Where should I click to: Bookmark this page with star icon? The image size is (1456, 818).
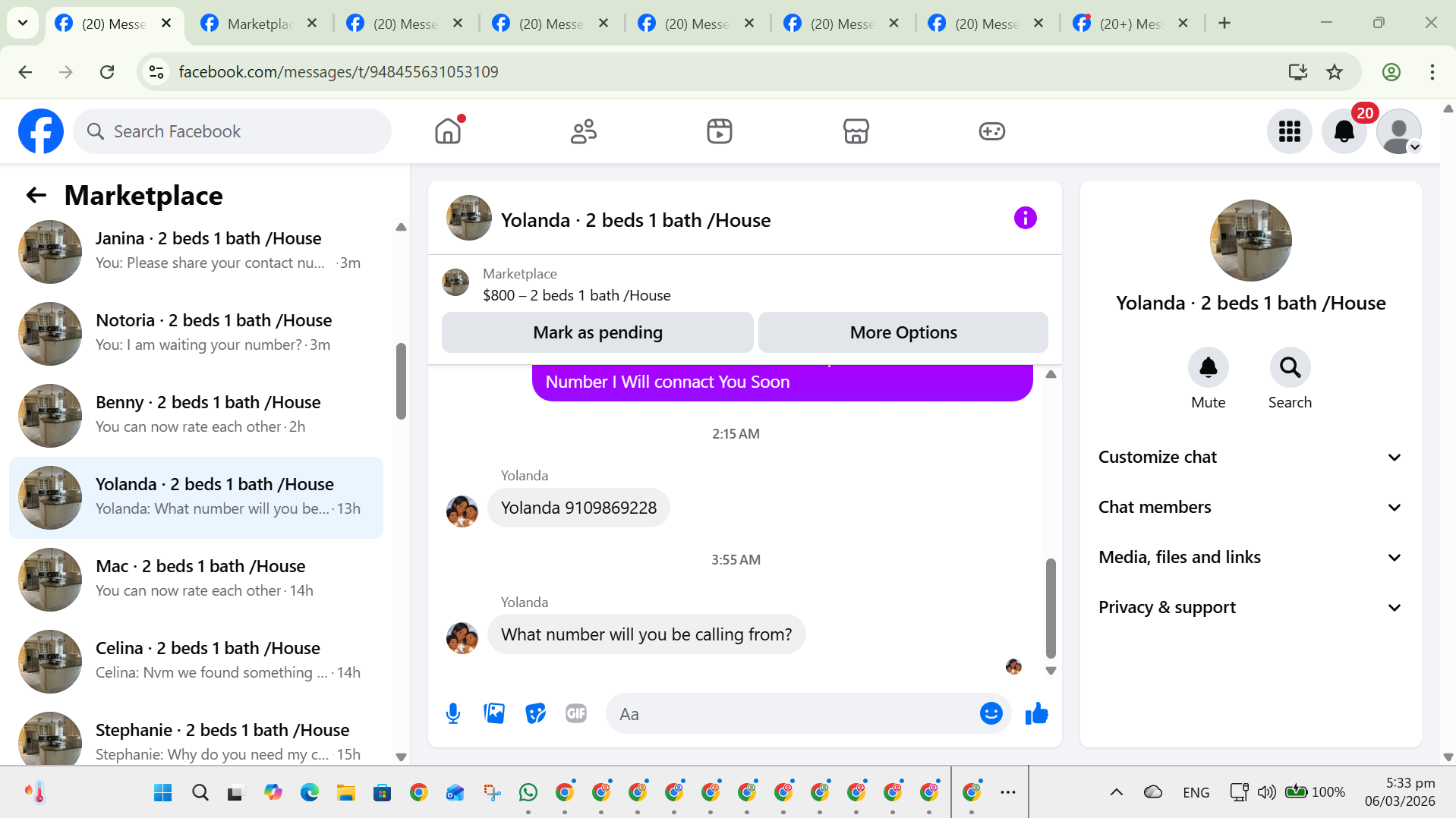1334,72
